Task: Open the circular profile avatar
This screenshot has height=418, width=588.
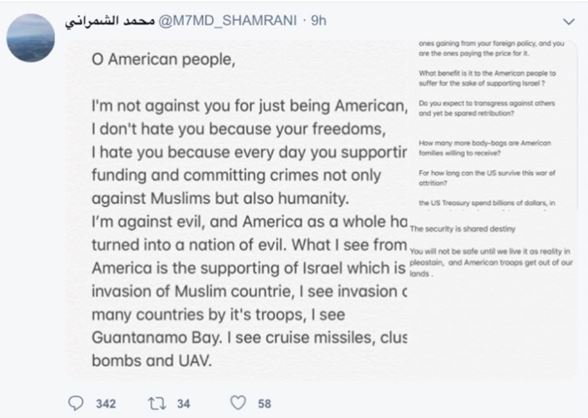Action: [31, 38]
